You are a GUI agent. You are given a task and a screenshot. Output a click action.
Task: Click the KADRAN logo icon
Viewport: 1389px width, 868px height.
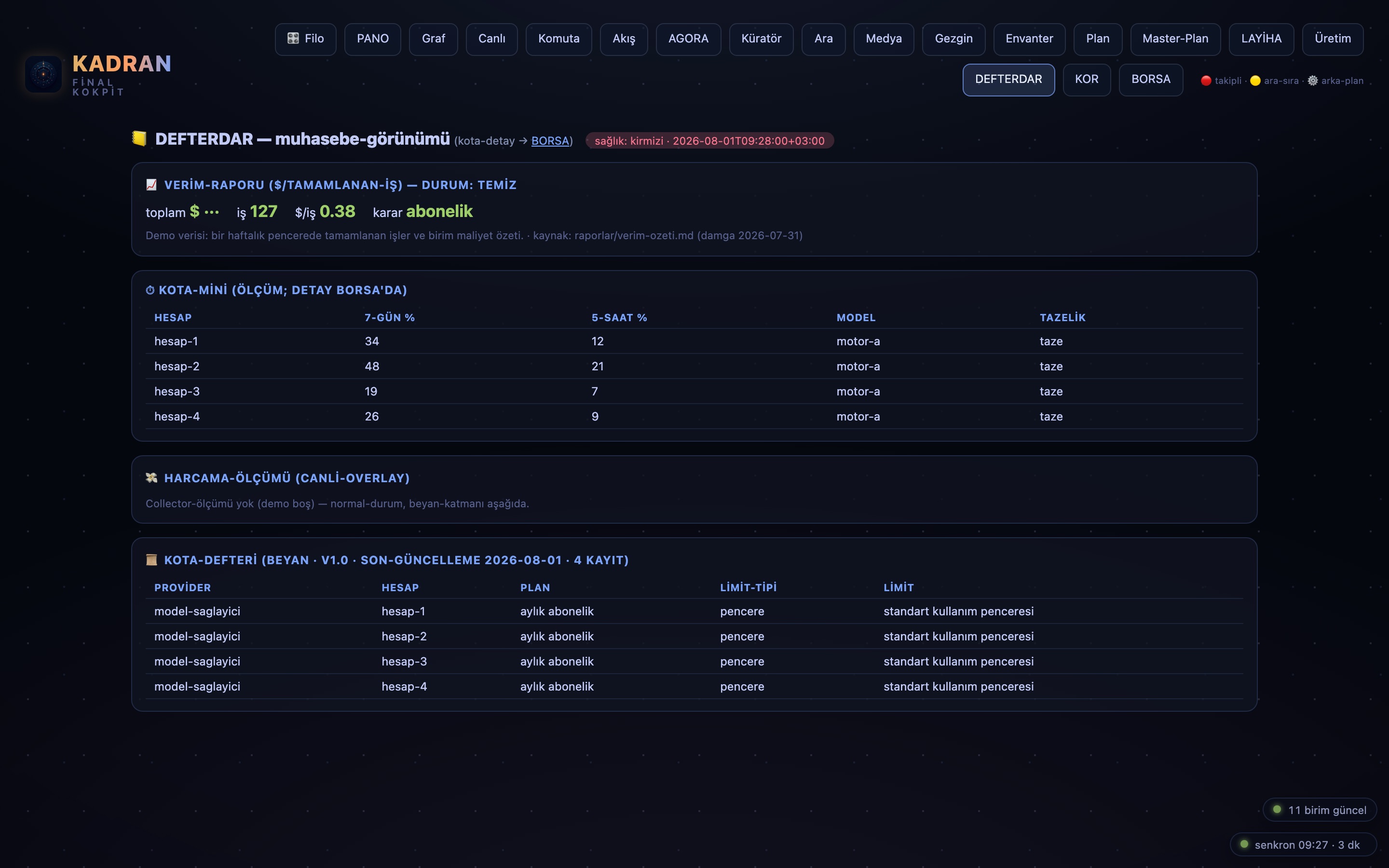[x=43, y=74]
